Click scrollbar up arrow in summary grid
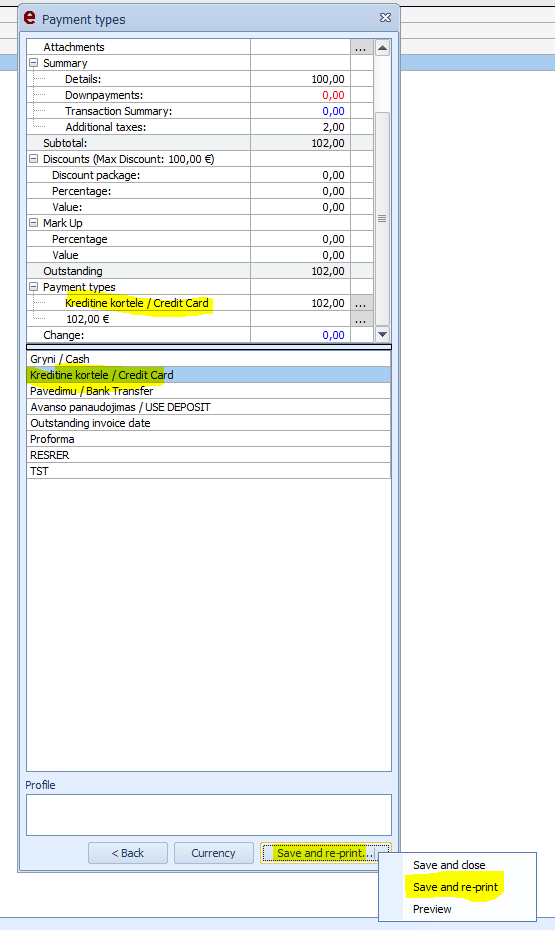Image resolution: width=555 pixels, height=930 pixels. [x=382, y=47]
